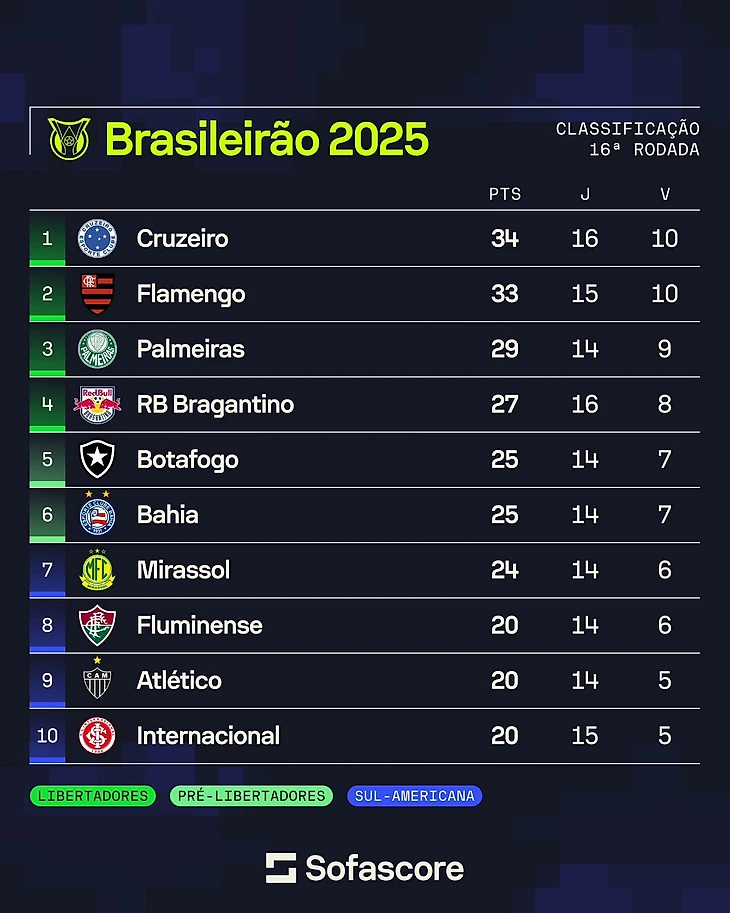Click the RB Bragantino Red Bull logo

(x=97, y=404)
